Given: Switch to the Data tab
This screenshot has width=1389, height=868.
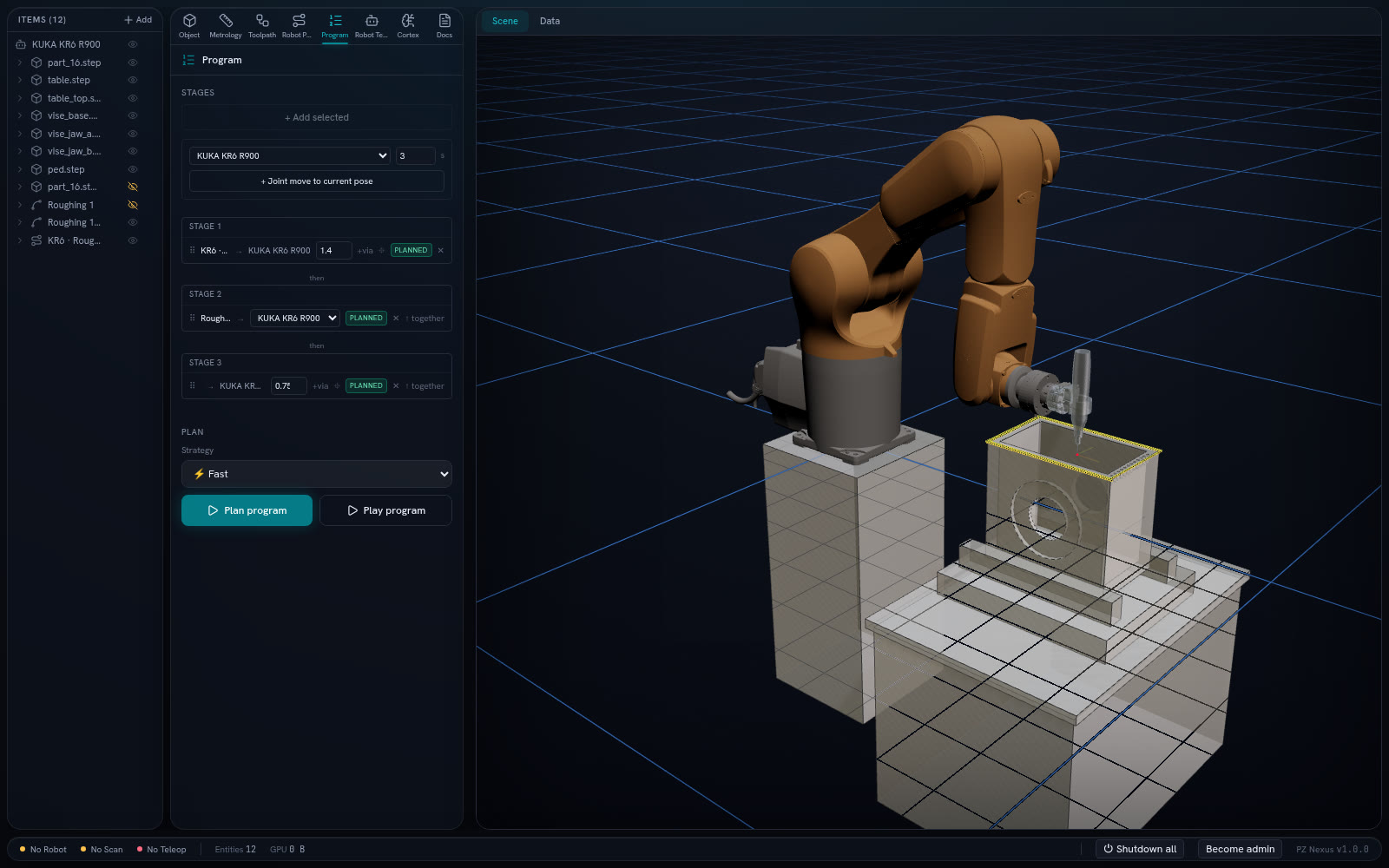Looking at the screenshot, I should 550,21.
